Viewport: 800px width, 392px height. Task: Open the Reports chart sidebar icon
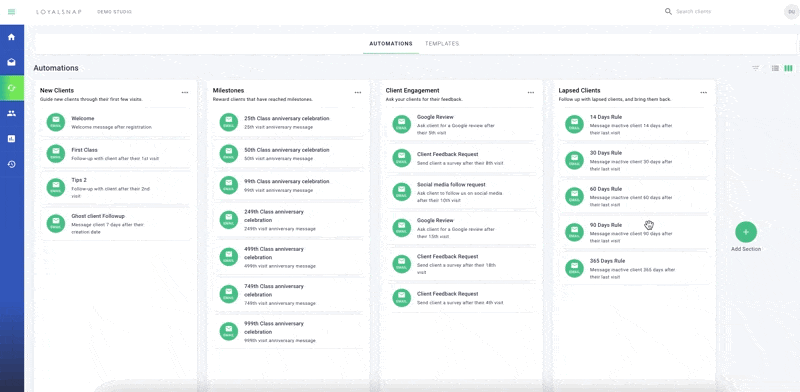point(12,139)
